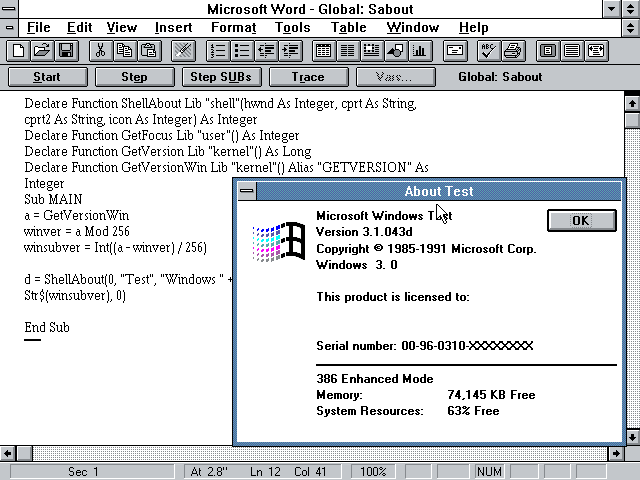Open the Window menu
The width and height of the screenshot is (640, 480).
click(413, 28)
